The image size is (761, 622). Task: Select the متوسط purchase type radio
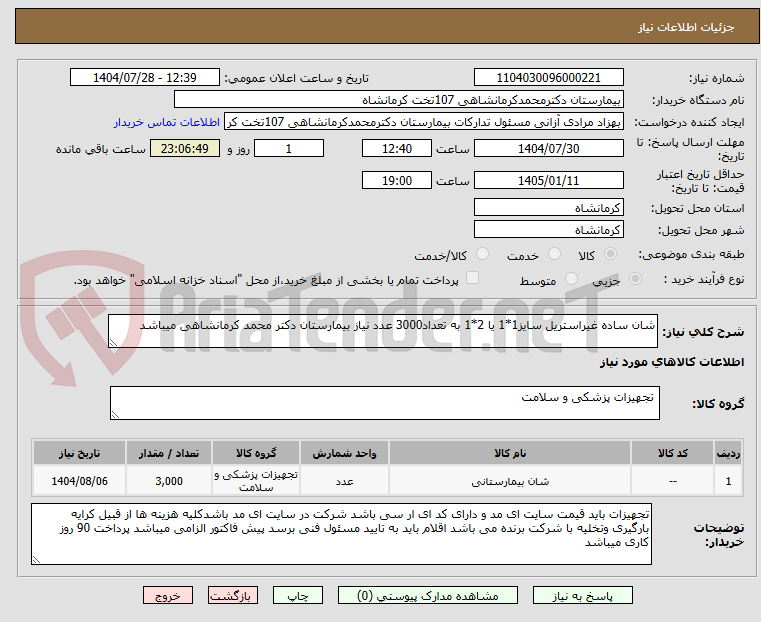[572, 278]
